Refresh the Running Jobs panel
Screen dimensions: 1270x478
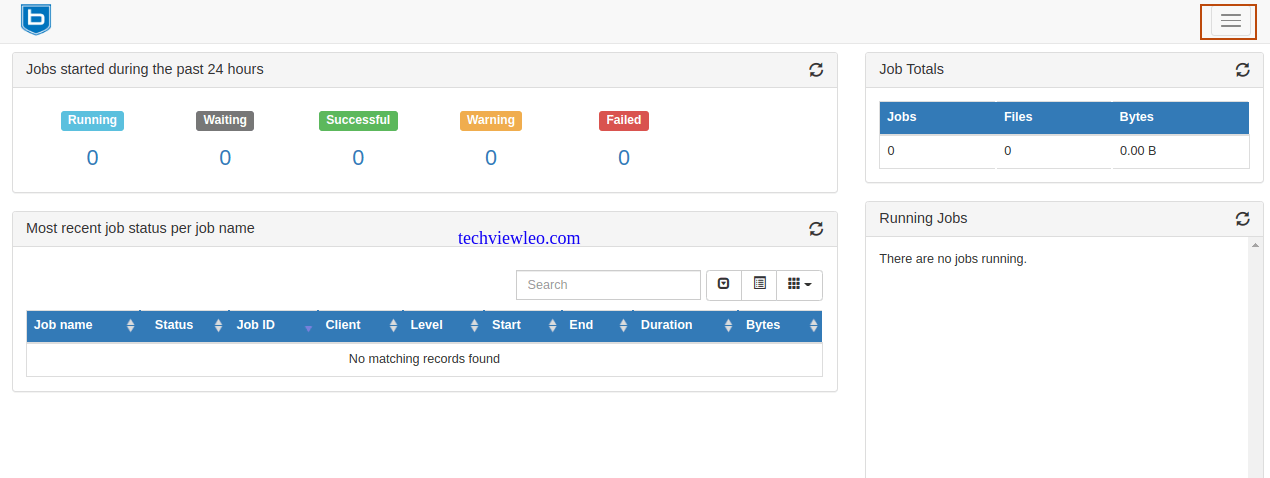click(x=1242, y=219)
